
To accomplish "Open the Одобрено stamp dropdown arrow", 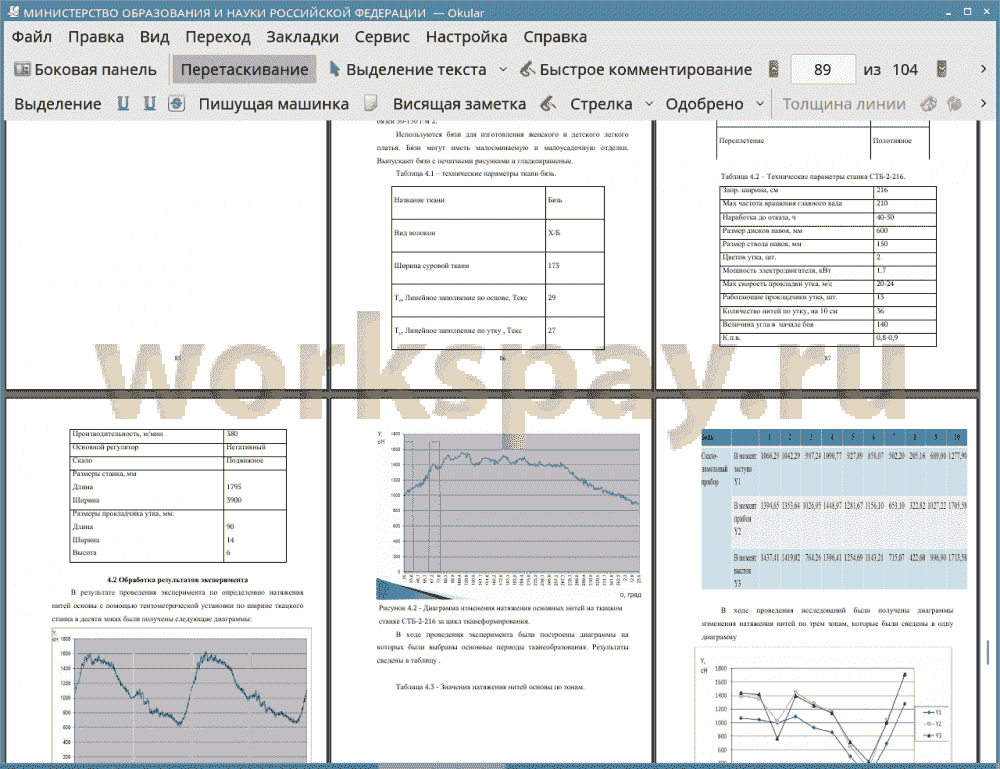I will pos(760,104).
